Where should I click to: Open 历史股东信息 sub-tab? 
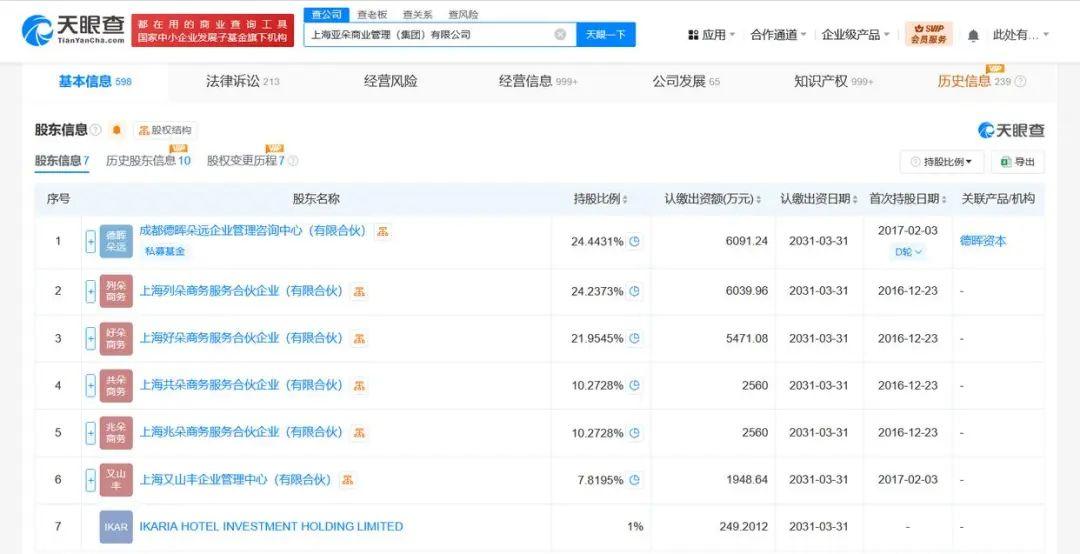pos(148,161)
